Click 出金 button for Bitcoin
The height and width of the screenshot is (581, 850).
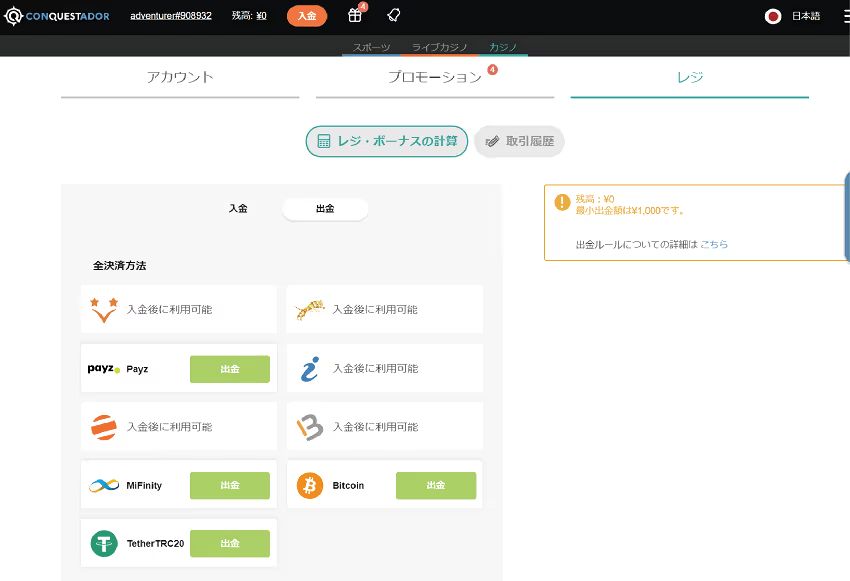(435, 485)
